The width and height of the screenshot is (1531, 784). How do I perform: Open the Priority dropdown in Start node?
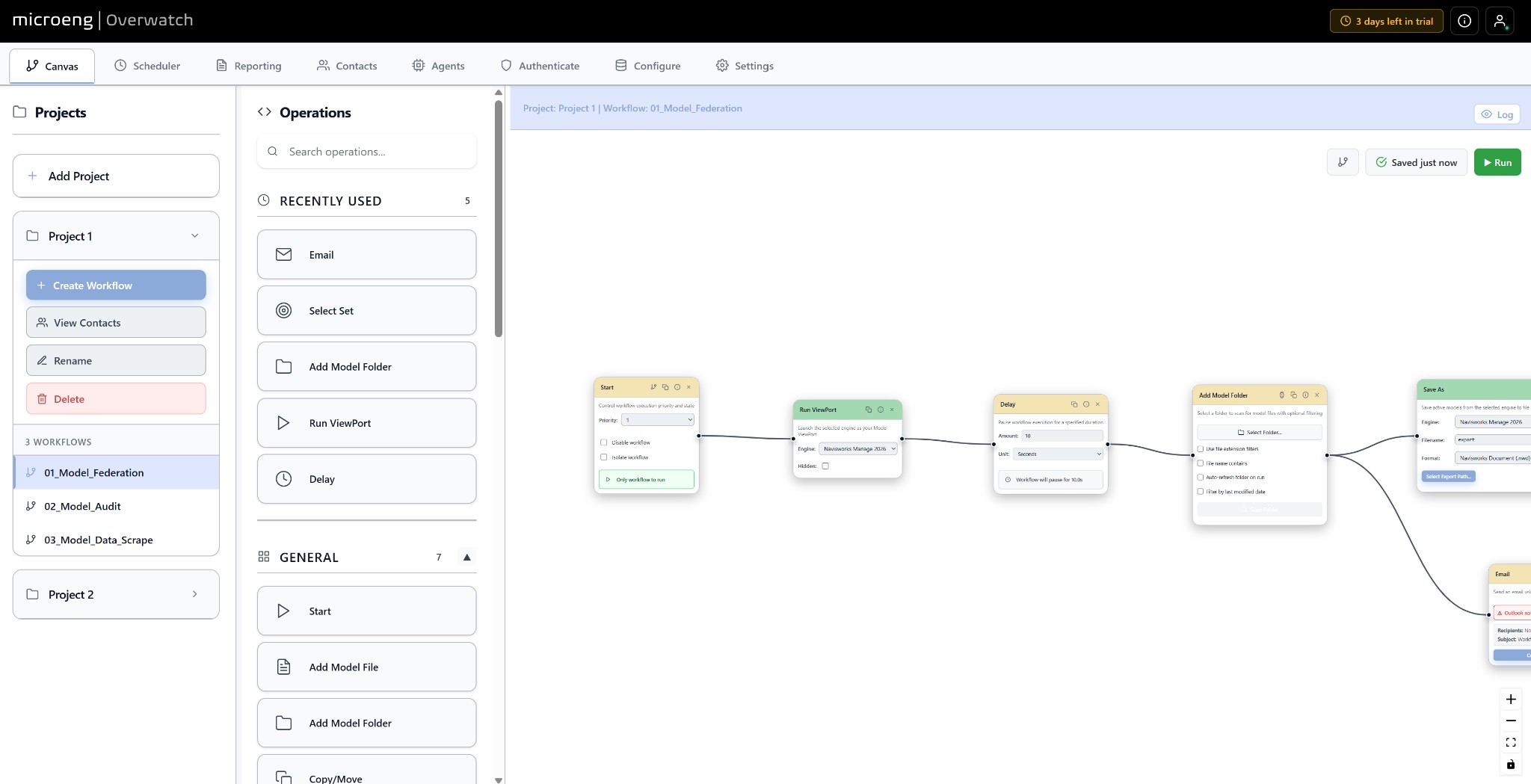tap(658, 420)
